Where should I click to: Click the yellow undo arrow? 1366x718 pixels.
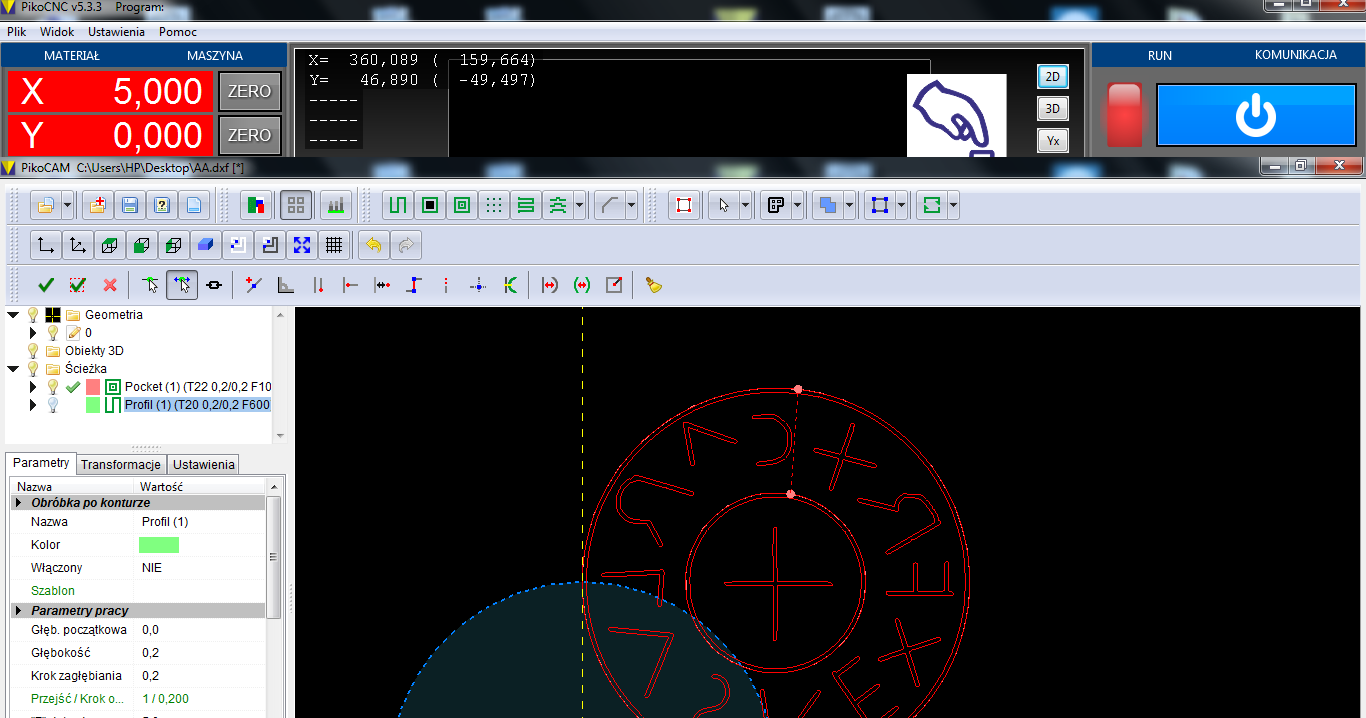click(x=373, y=245)
